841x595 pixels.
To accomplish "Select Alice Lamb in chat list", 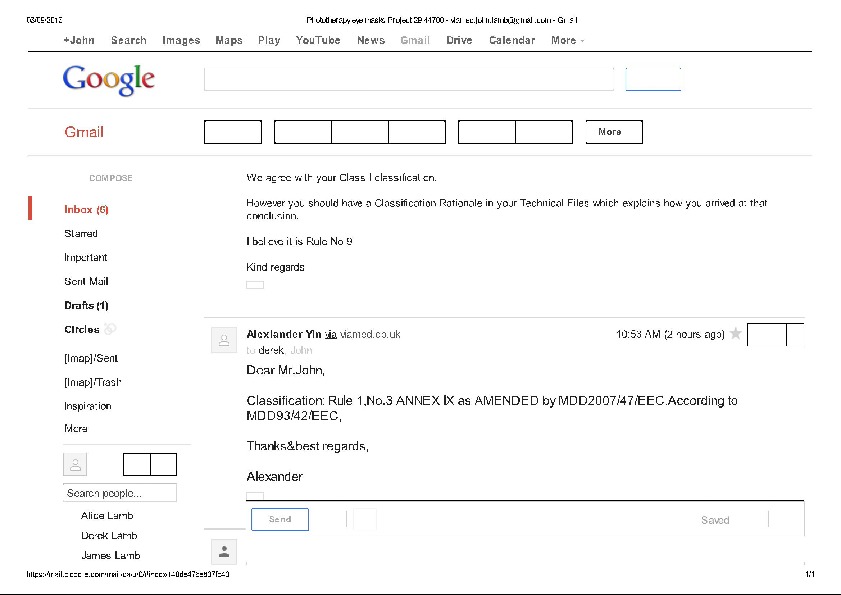I will 107,516.
